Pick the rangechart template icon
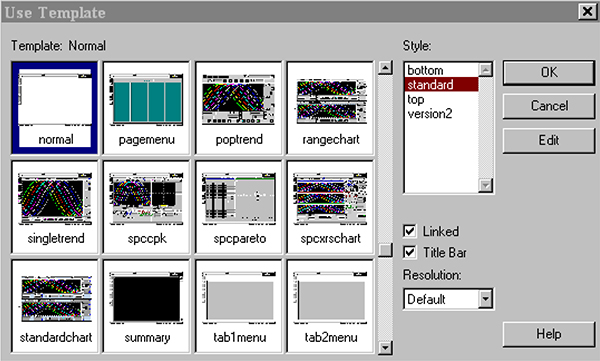 330,108
